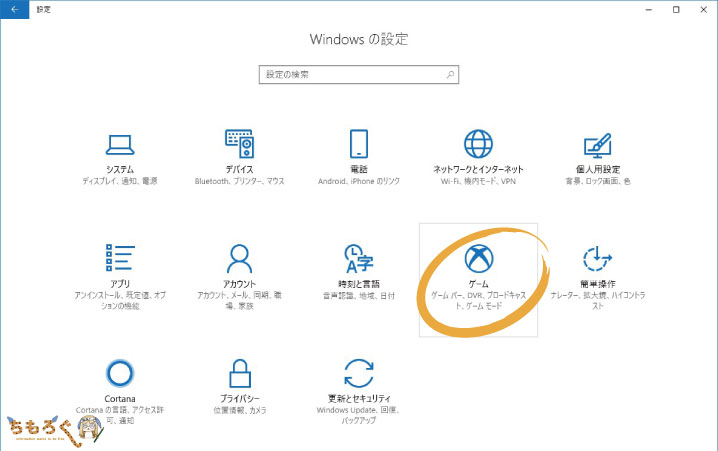The width and height of the screenshot is (718, 451).
Task: Click the magnifier icon in search box
Action: click(x=451, y=74)
